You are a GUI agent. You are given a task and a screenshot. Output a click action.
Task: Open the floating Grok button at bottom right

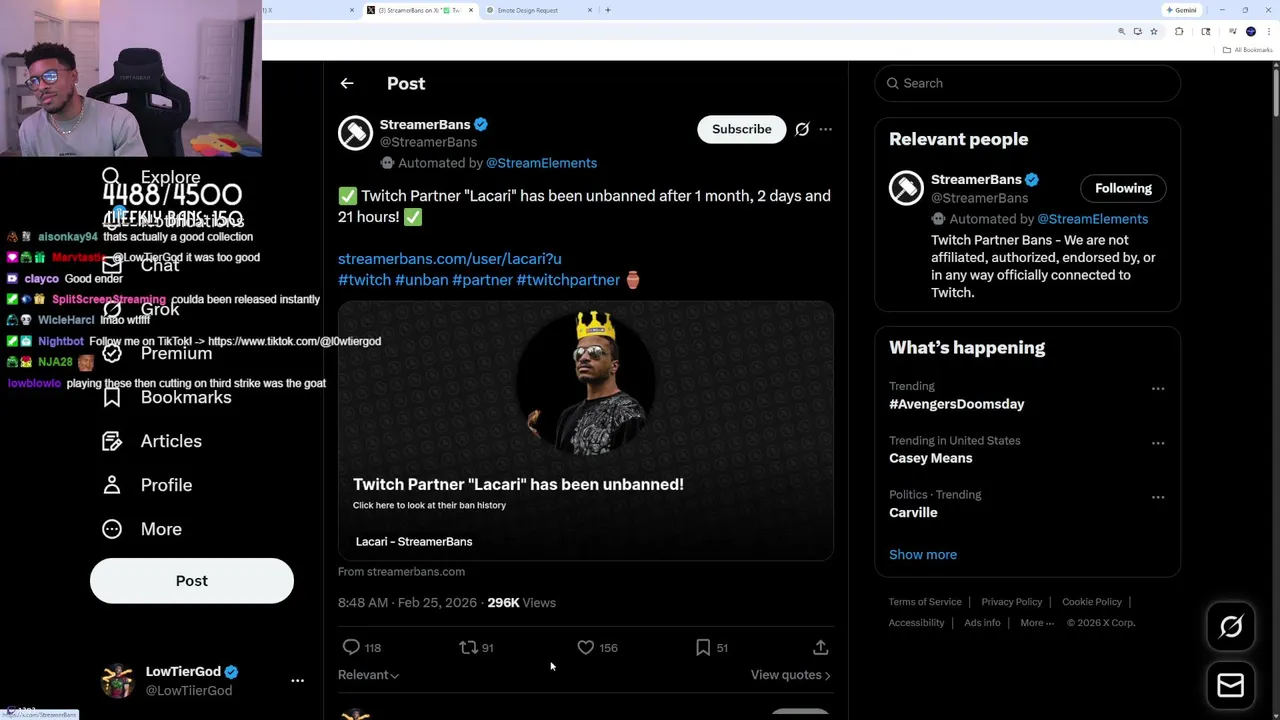pos(1231,627)
